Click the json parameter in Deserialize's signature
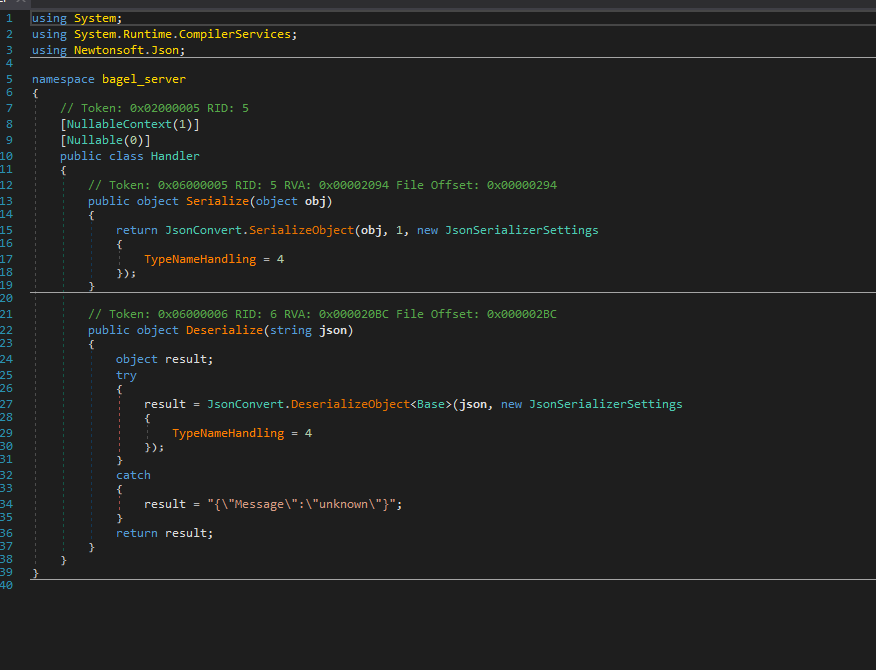The height and width of the screenshot is (670, 876). coord(333,330)
